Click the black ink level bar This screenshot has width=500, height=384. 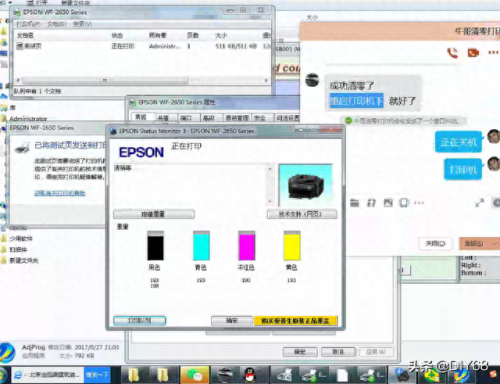click(x=156, y=246)
